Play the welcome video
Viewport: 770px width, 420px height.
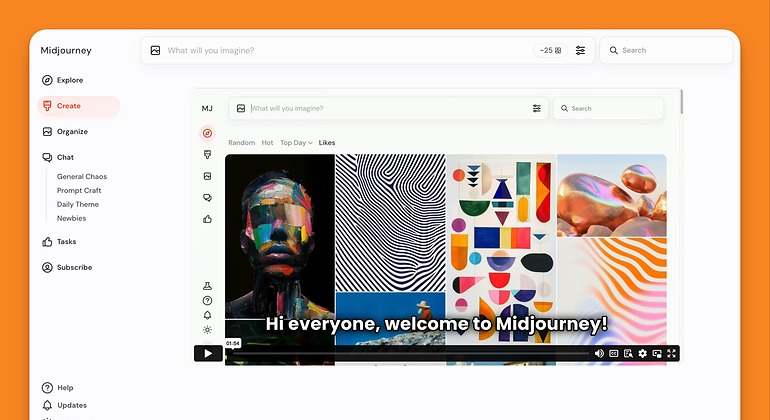pyautogui.click(x=208, y=353)
